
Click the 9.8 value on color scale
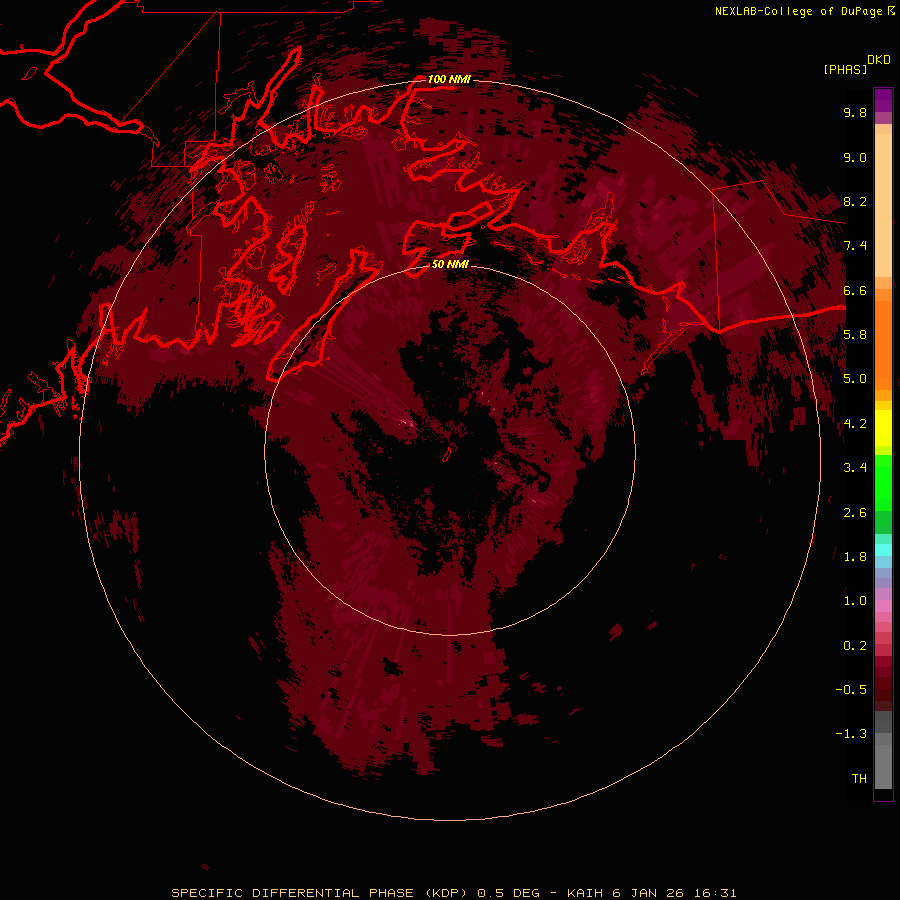tap(855, 112)
